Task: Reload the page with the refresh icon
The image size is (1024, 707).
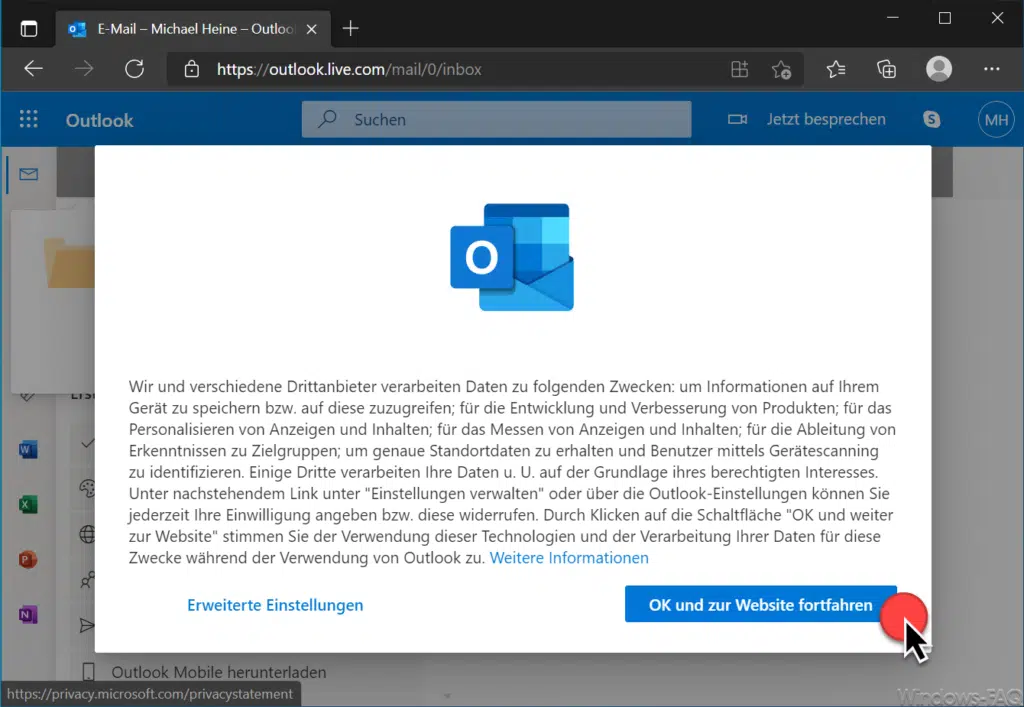Action: coord(135,69)
